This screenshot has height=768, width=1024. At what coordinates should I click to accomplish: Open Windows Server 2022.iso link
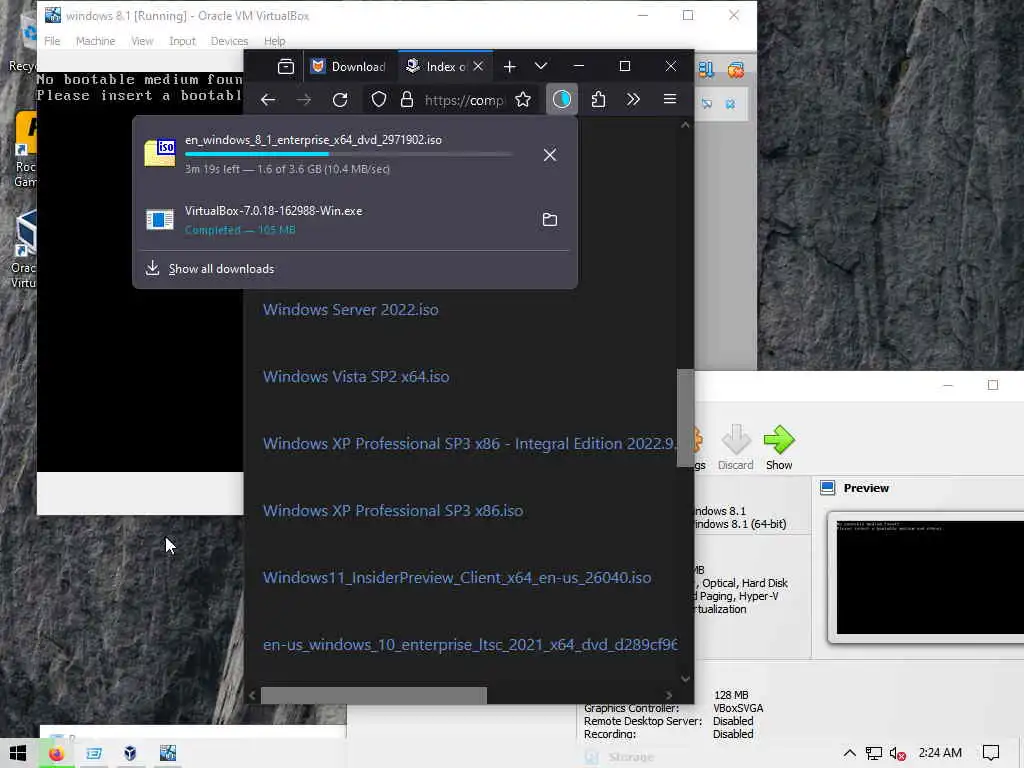(x=351, y=310)
